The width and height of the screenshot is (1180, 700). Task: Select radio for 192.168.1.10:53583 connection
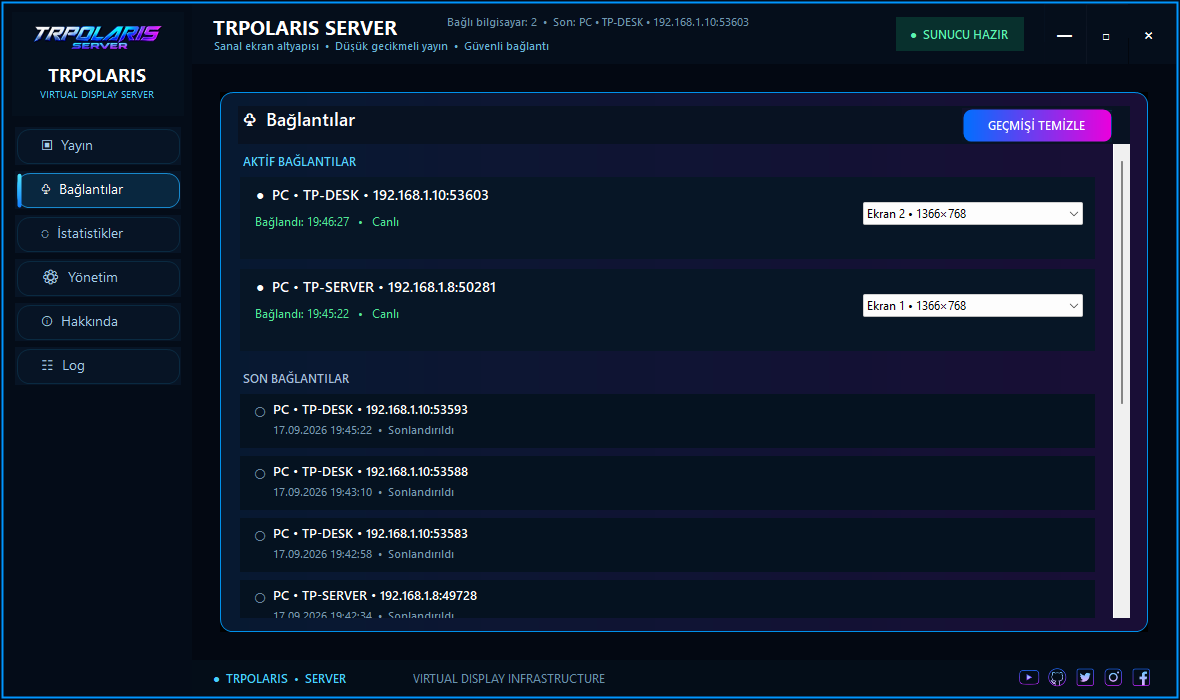pos(260,536)
